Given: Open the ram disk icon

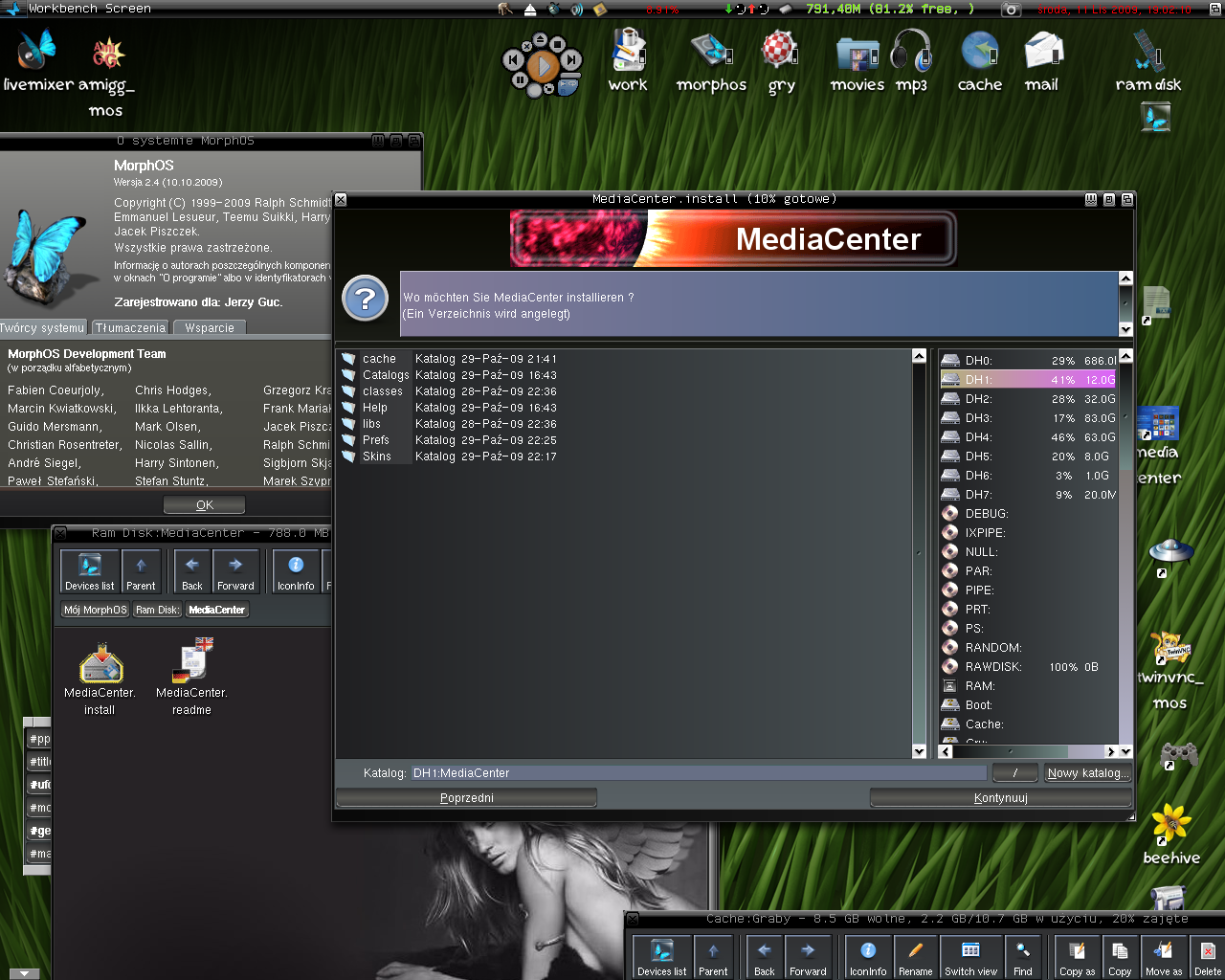Looking at the screenshot, I should click(x=1148, y=61).
